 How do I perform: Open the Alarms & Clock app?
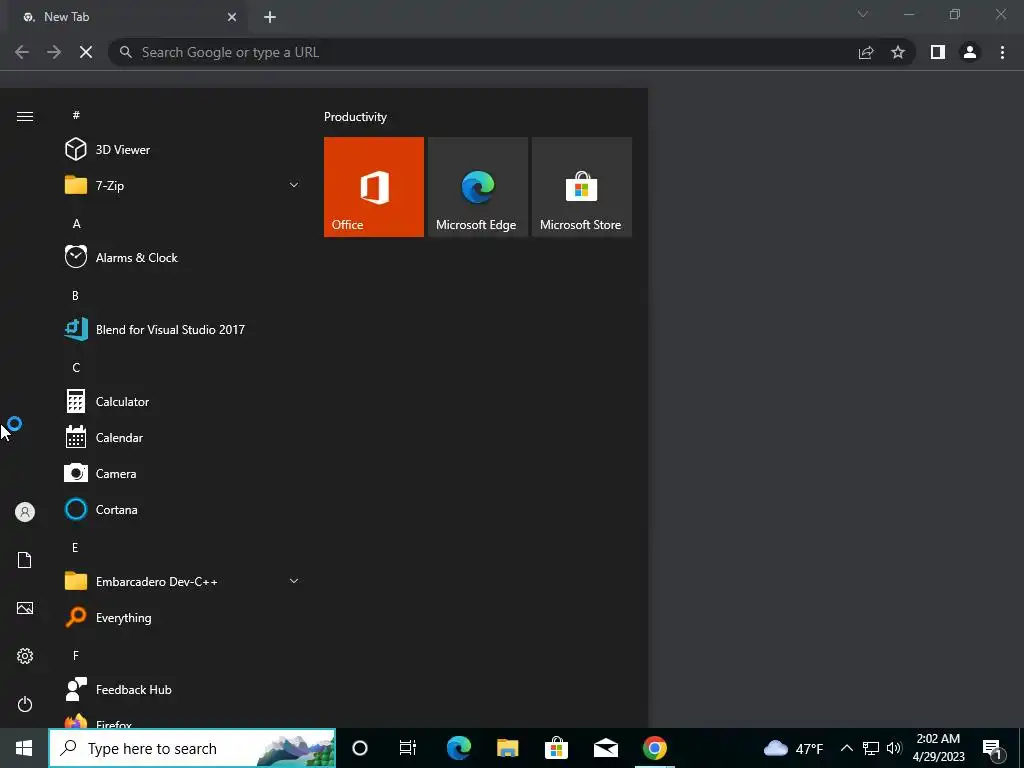click(182, 257)
